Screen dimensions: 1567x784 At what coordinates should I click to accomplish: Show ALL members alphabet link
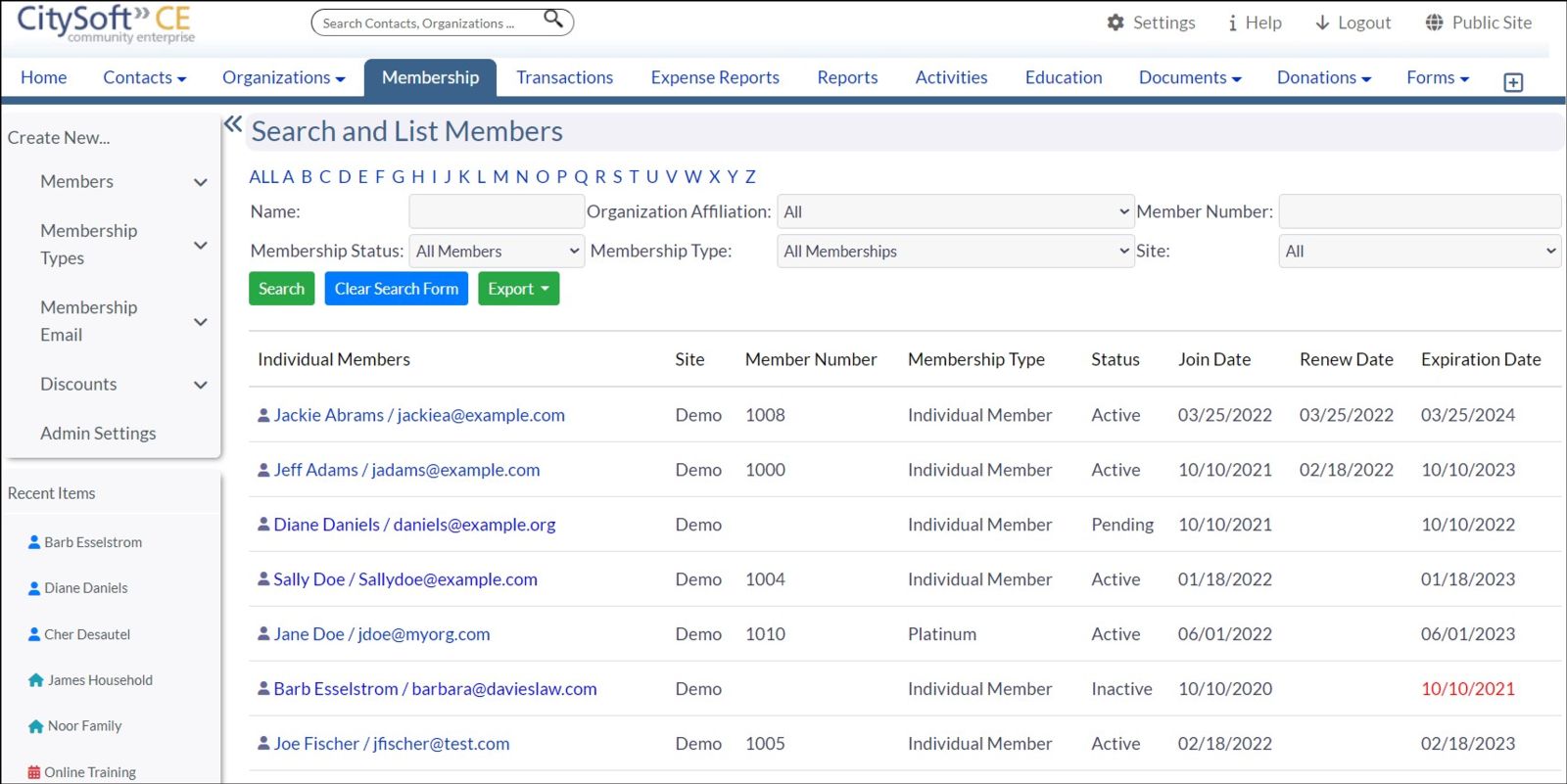[263, 177]
